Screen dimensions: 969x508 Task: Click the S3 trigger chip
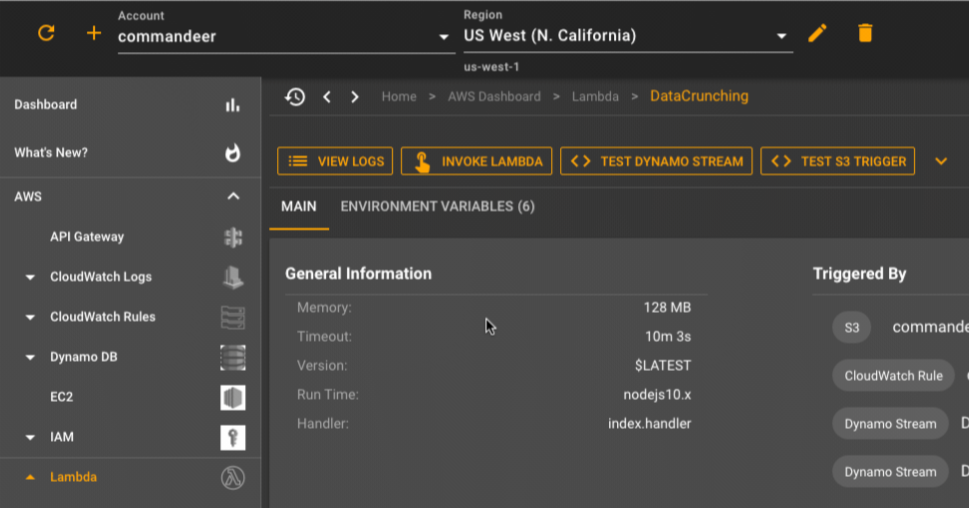tap(852, 328)
